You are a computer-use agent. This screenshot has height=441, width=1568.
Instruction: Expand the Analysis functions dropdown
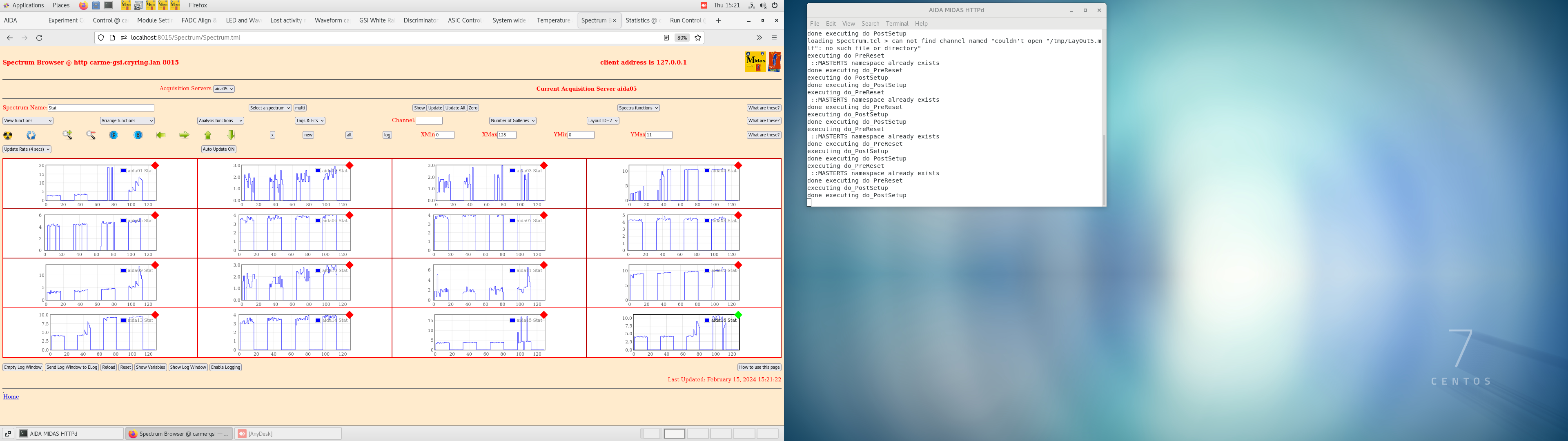click(220, 120)
